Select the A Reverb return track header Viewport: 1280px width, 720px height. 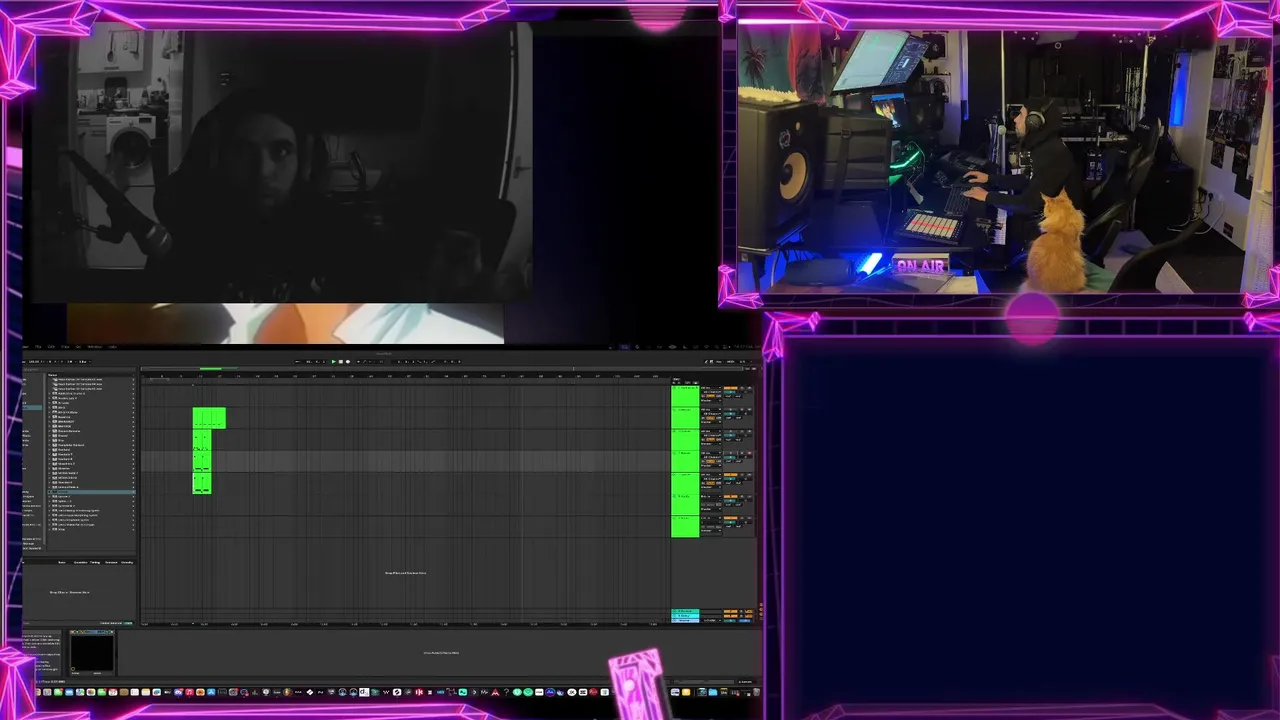685,611
